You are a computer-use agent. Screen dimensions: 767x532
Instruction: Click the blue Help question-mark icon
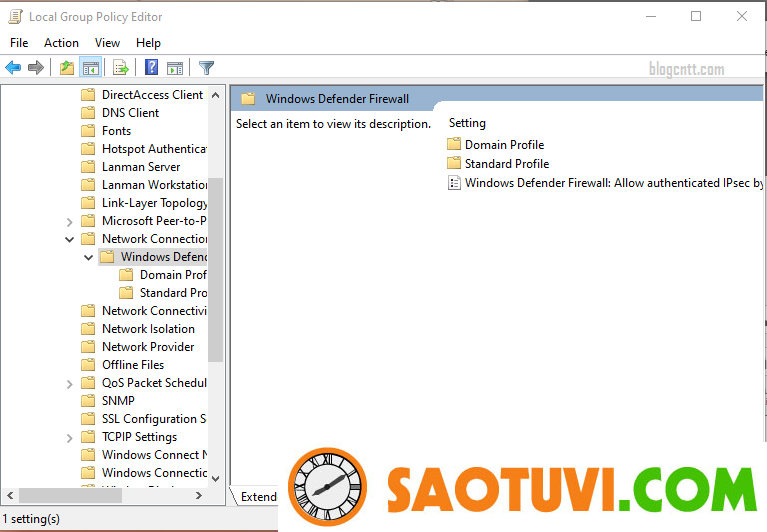point(152,67)
